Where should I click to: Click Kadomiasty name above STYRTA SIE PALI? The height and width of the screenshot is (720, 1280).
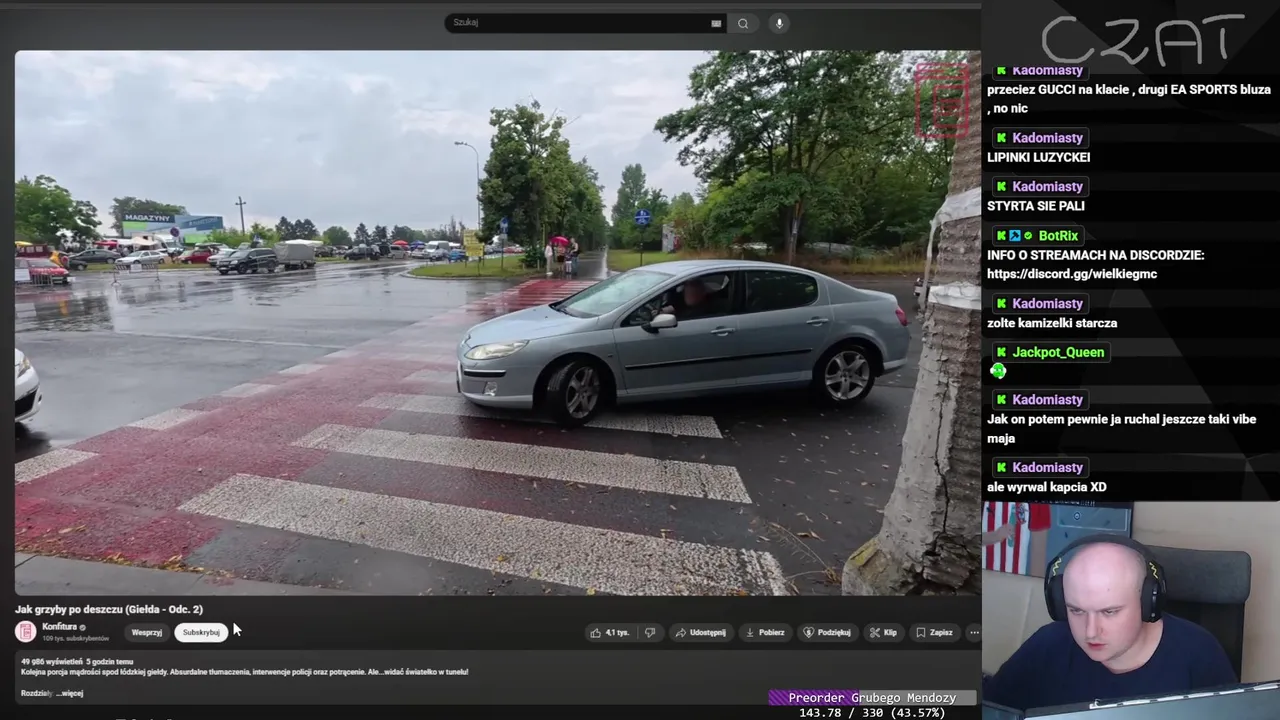pyautogui.click(x=1047, y=187)
